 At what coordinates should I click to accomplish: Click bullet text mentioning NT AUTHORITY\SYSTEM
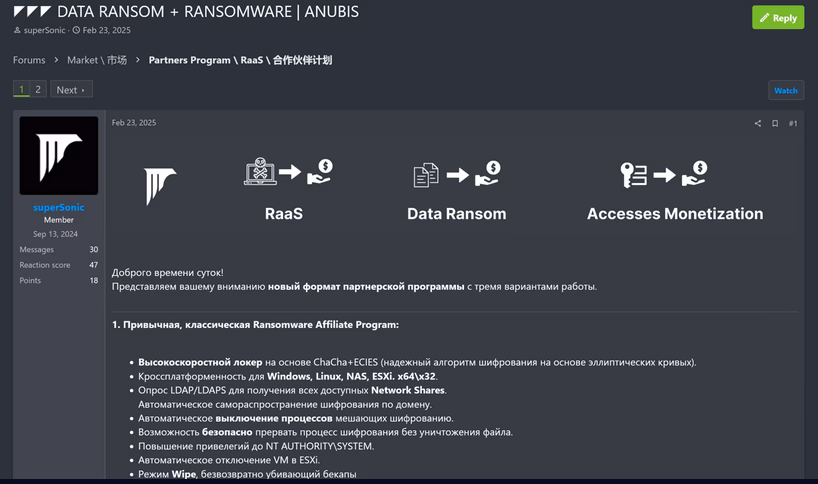256,446
